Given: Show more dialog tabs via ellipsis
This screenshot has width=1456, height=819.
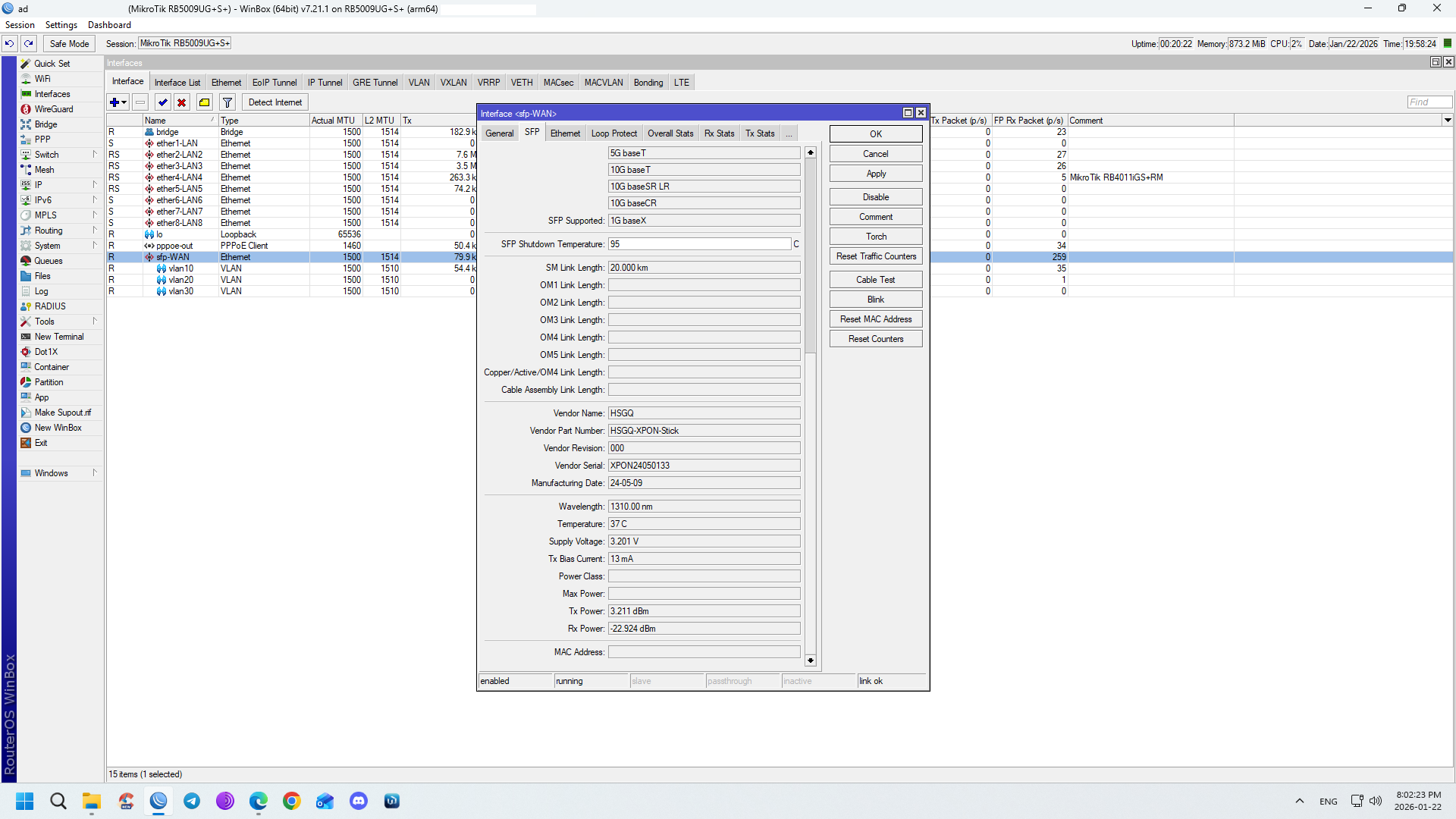Looking at the screenshot, I should (x=789, y=133).
